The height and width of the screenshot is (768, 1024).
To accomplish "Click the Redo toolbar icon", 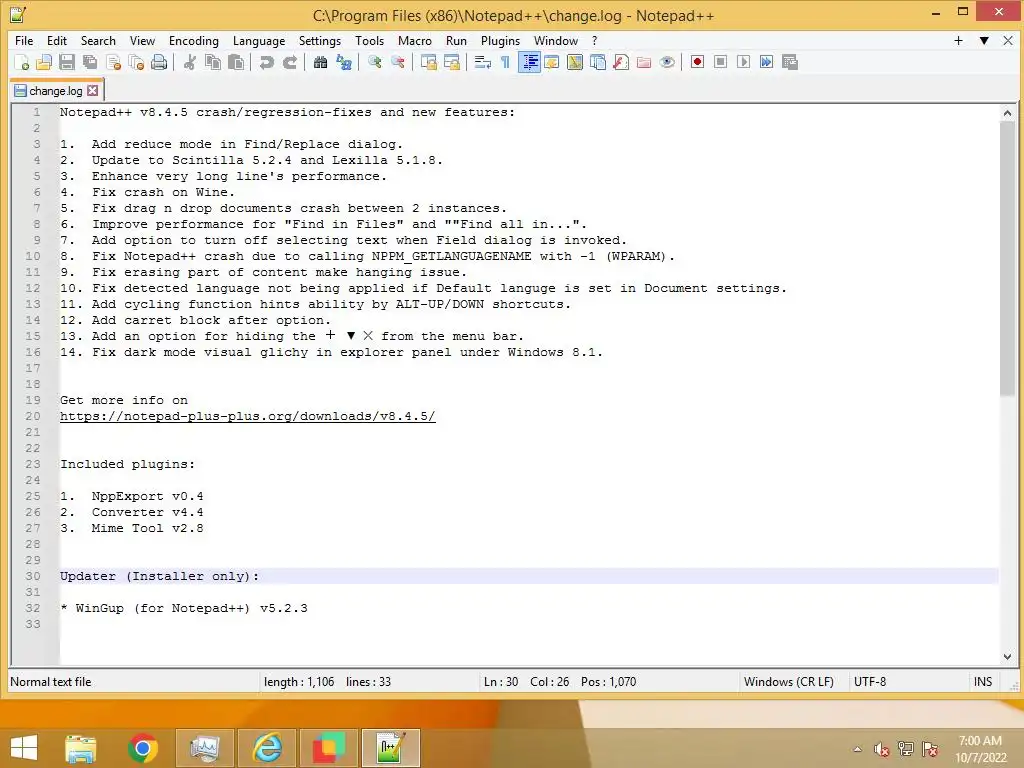I will pyautogui.click(x=290, y=62).
